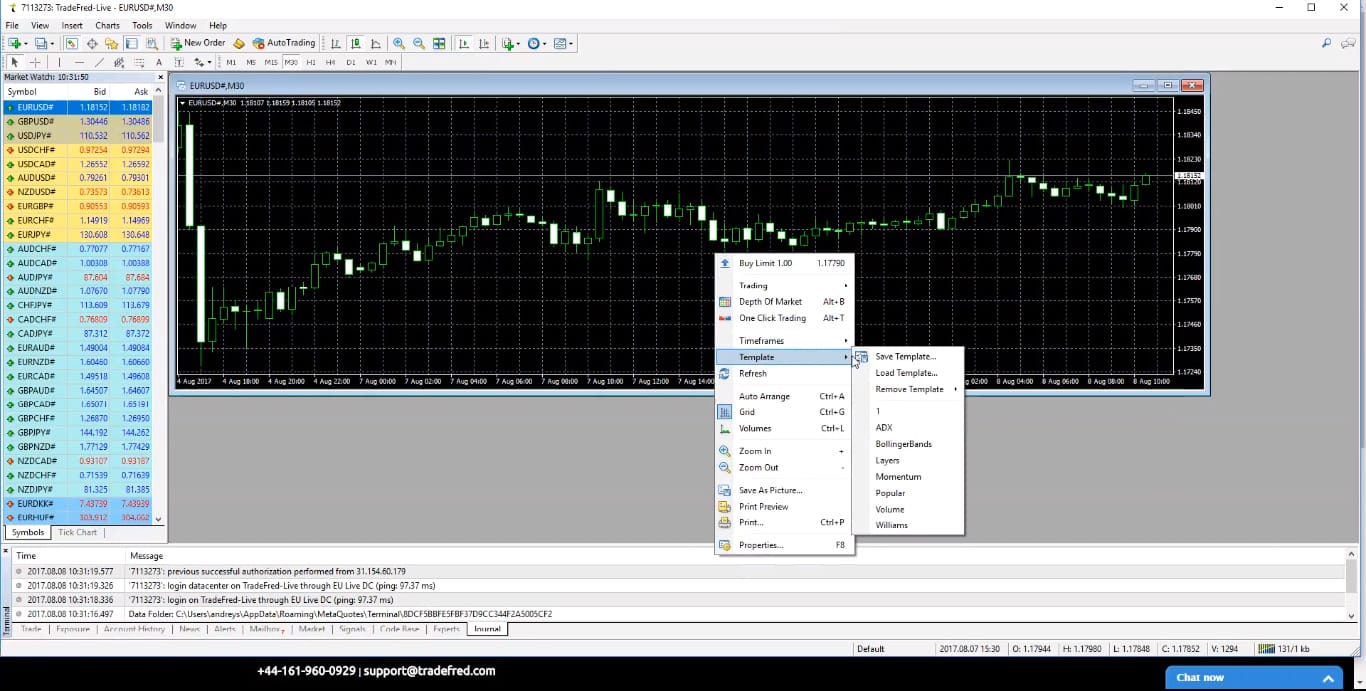
Task: Click the support@tradefred.com email link
Action: (x=429, y=671)
